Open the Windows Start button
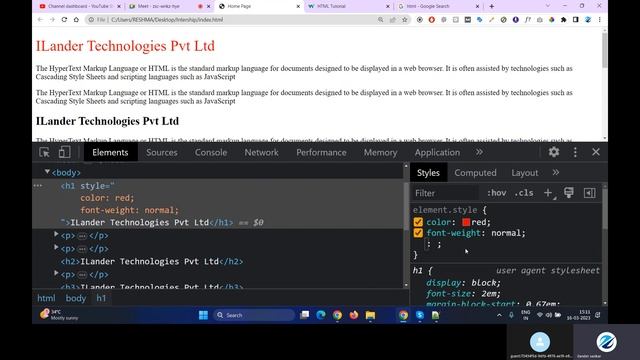Screen dimensions: 640x360 (203, 315)
